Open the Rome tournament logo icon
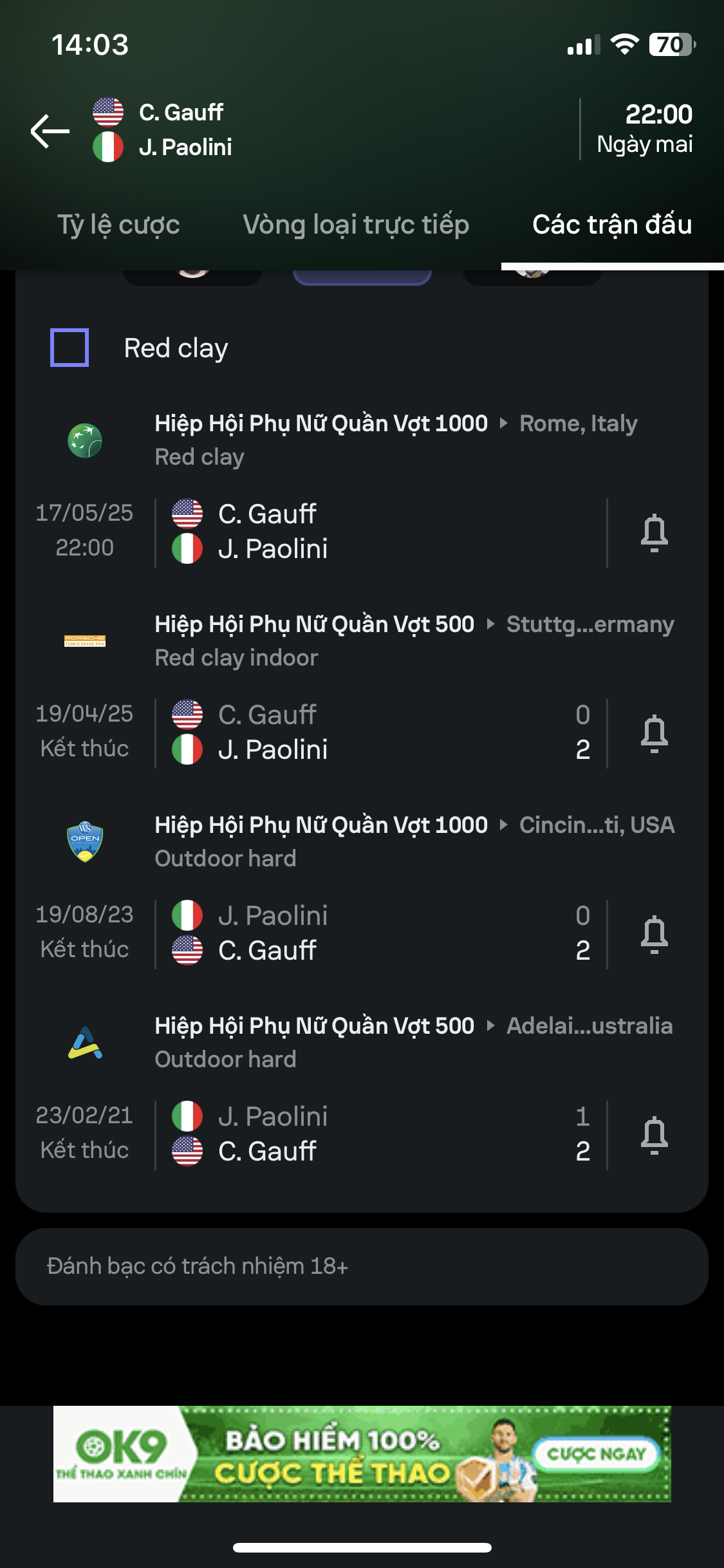 tap(85, 440)
